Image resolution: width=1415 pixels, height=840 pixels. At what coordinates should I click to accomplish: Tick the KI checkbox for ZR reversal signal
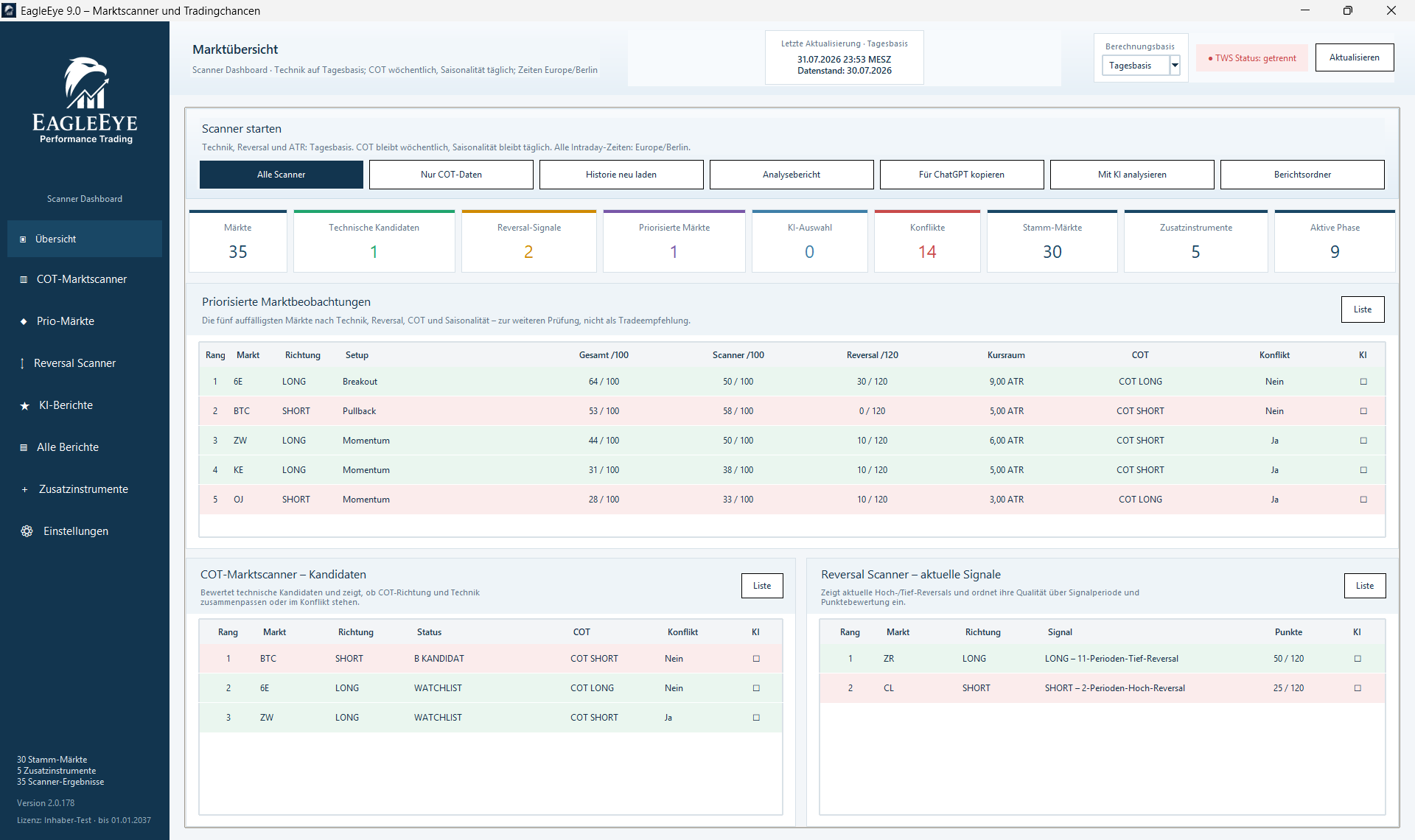tap(1358, 659)
